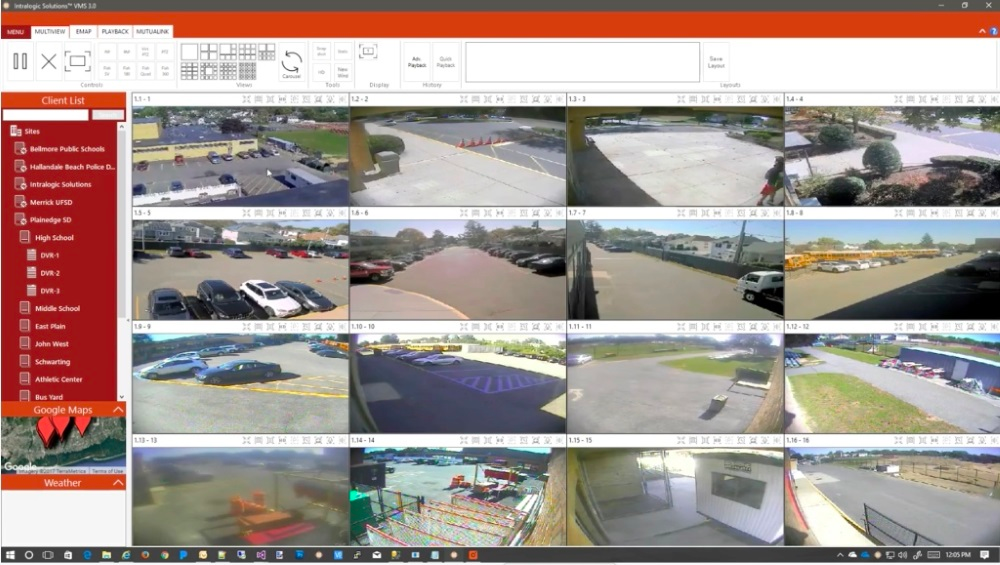Screen dimensions: 1000x565
Task: Click the Client List search field
Action: (45, 115)
